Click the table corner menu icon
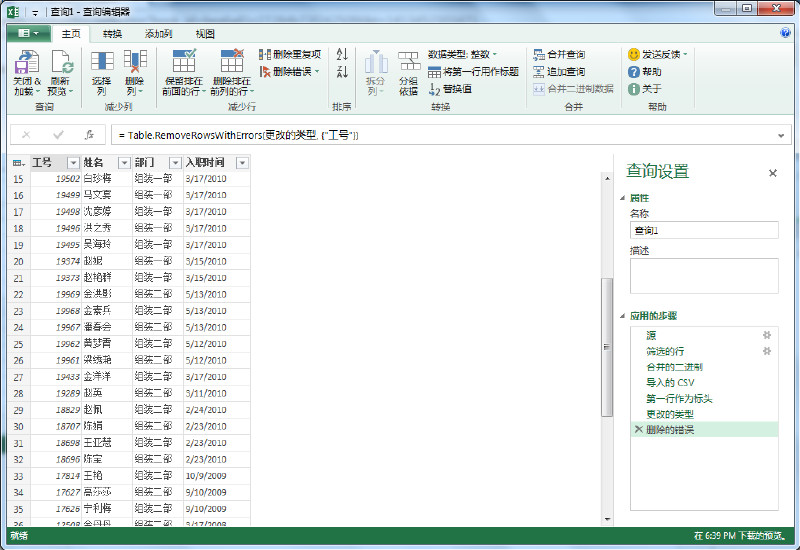The width and height of the screenshot is (800, 550). 18,163
